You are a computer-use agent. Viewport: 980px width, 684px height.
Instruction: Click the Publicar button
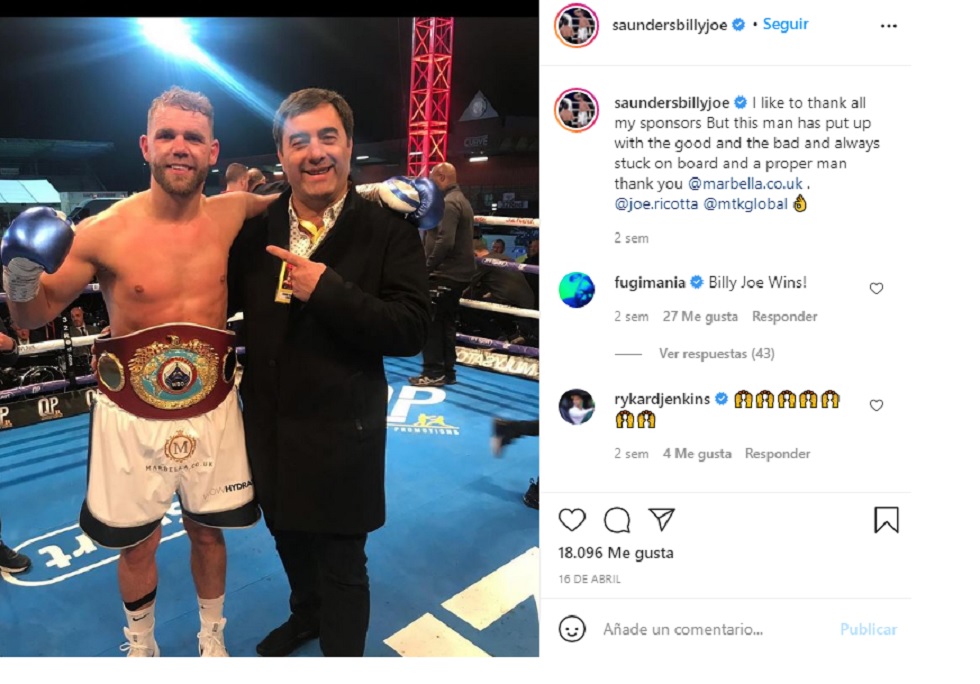click(x=868, y=629)
